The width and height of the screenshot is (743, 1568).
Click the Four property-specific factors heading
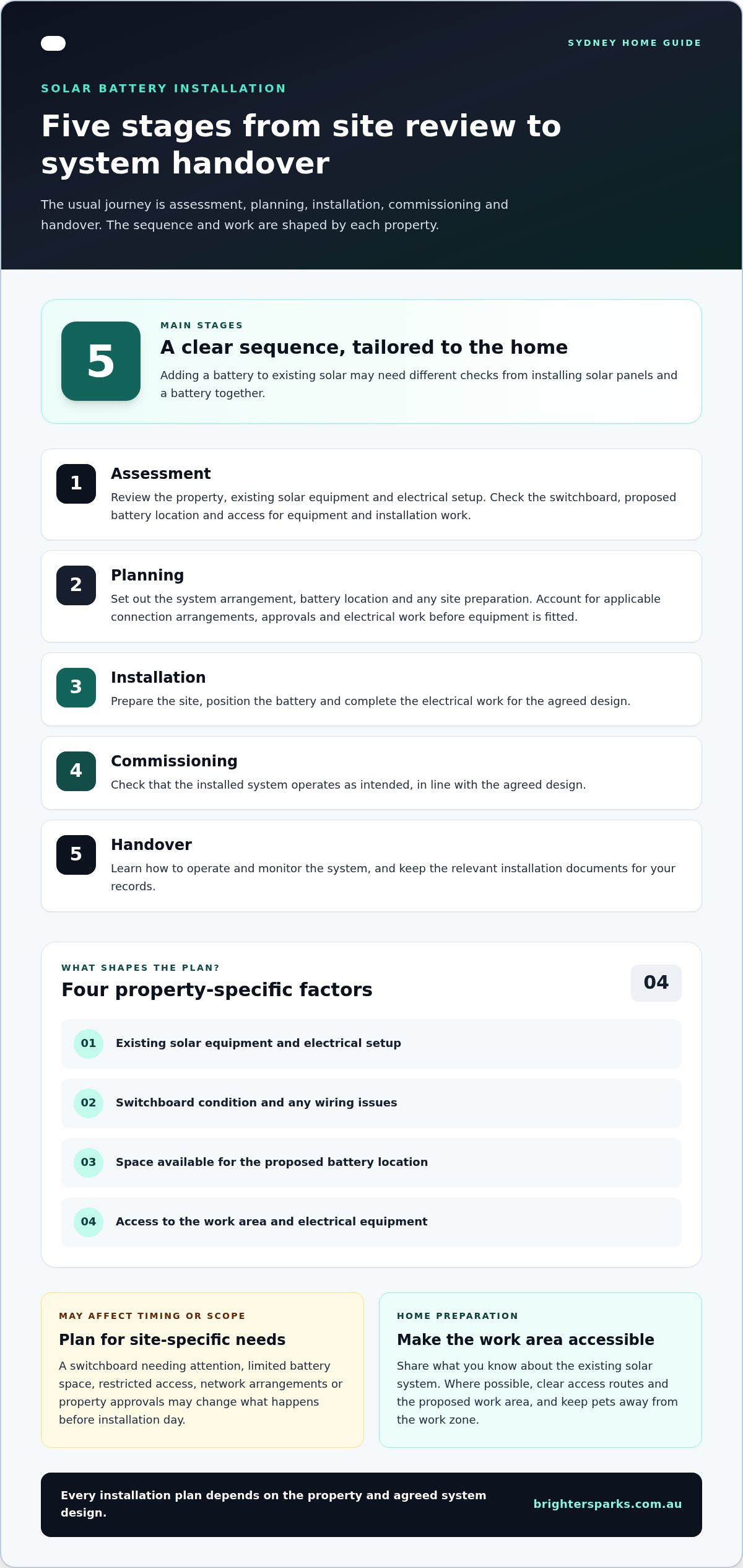tap(217, 990)
